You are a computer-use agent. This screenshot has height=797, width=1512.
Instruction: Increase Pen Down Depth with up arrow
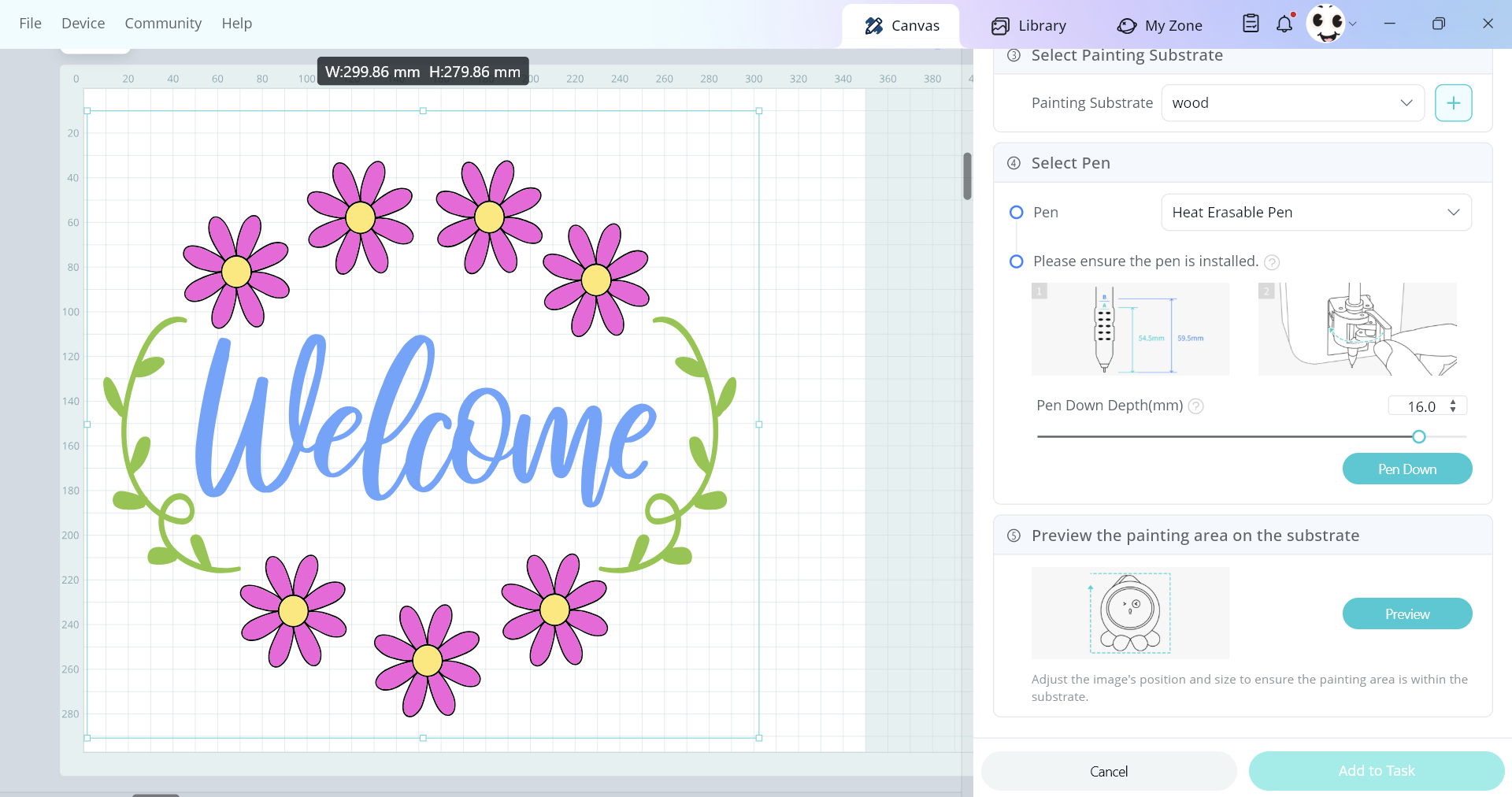[1453, 402]
